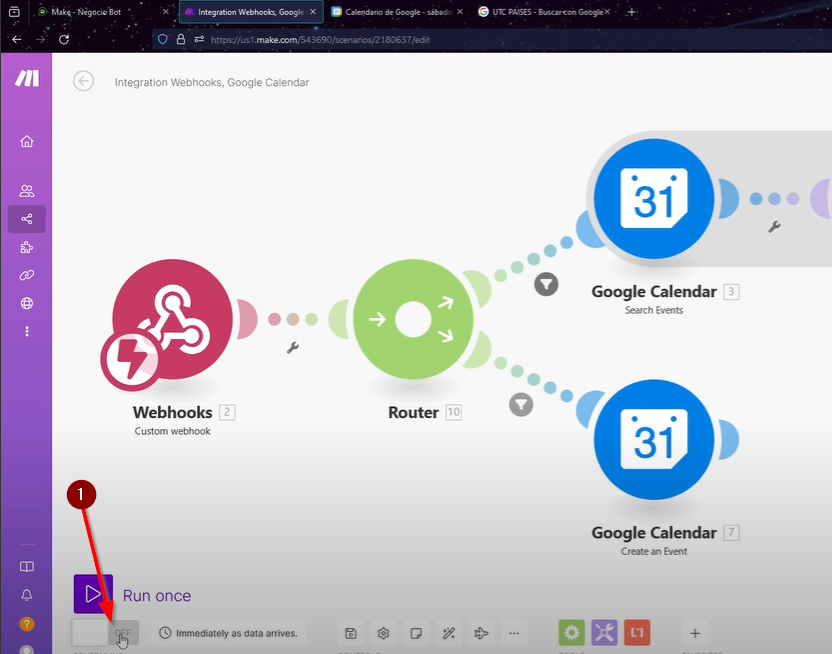Click the wrench icon after Webhooks module

(x=293, y=347)
